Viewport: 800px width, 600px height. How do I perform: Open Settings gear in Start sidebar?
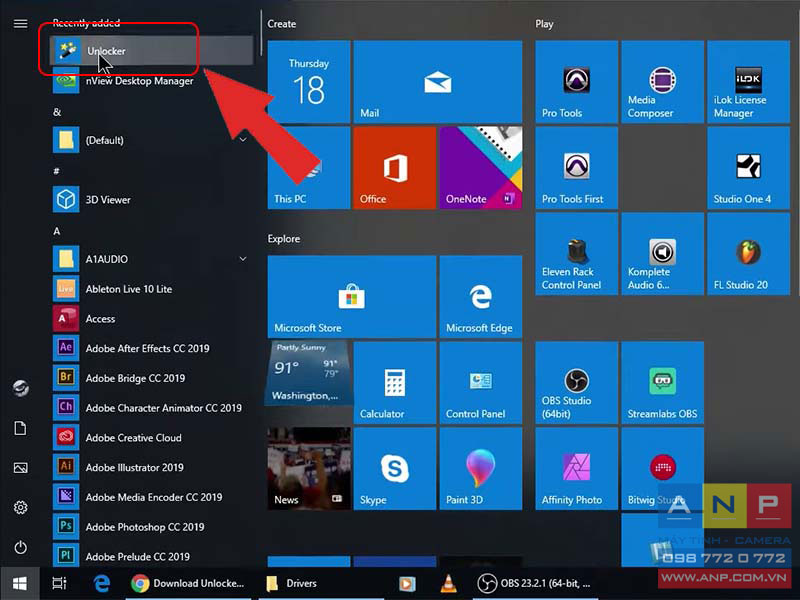[x=20, y=507]
